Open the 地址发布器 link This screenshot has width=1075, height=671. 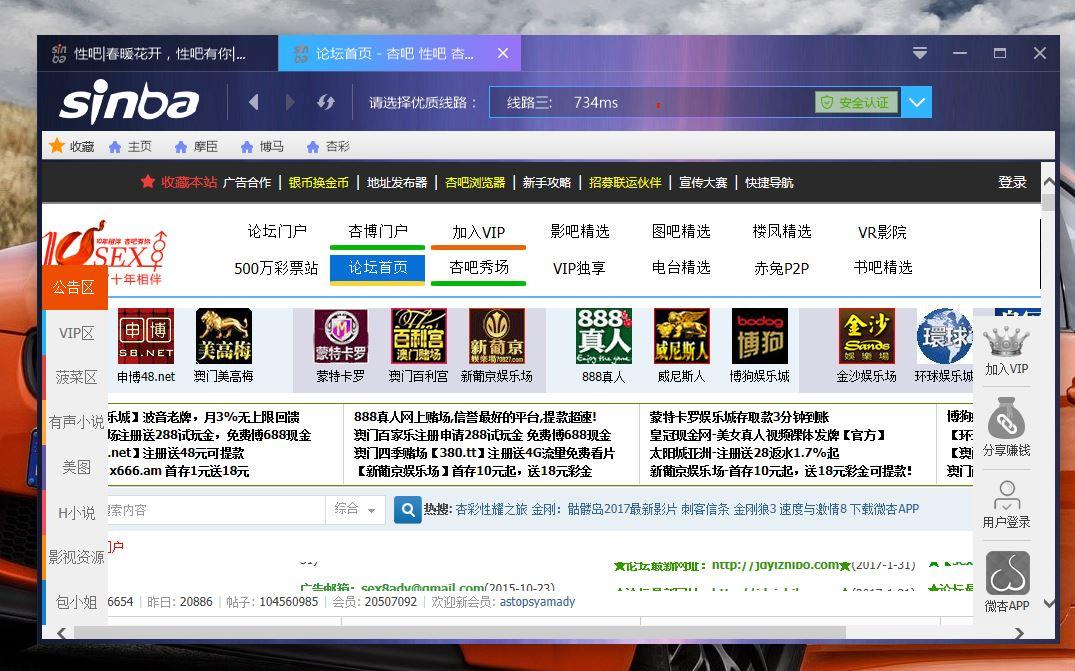click(x=396, y=182)
